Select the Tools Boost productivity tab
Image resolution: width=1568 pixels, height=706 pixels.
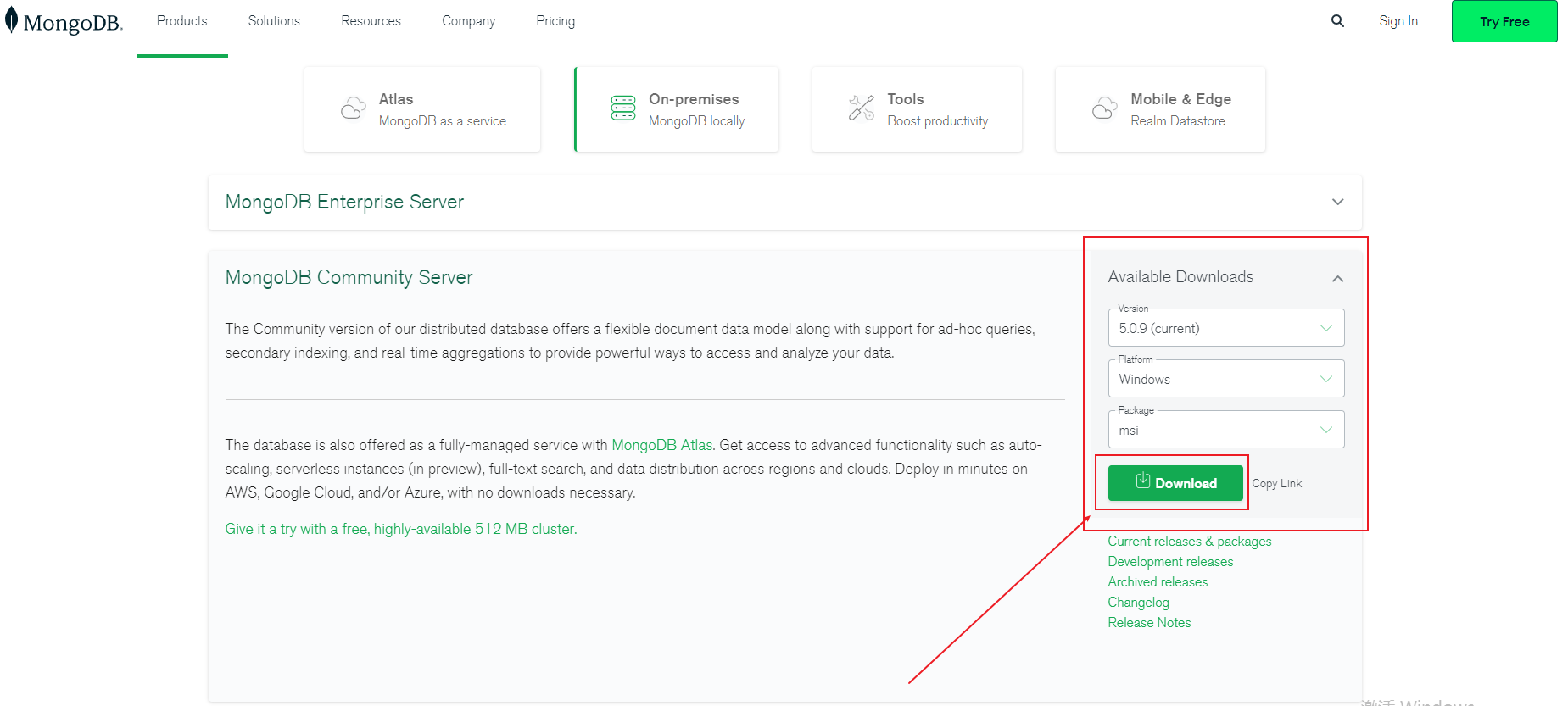point(917,109)
